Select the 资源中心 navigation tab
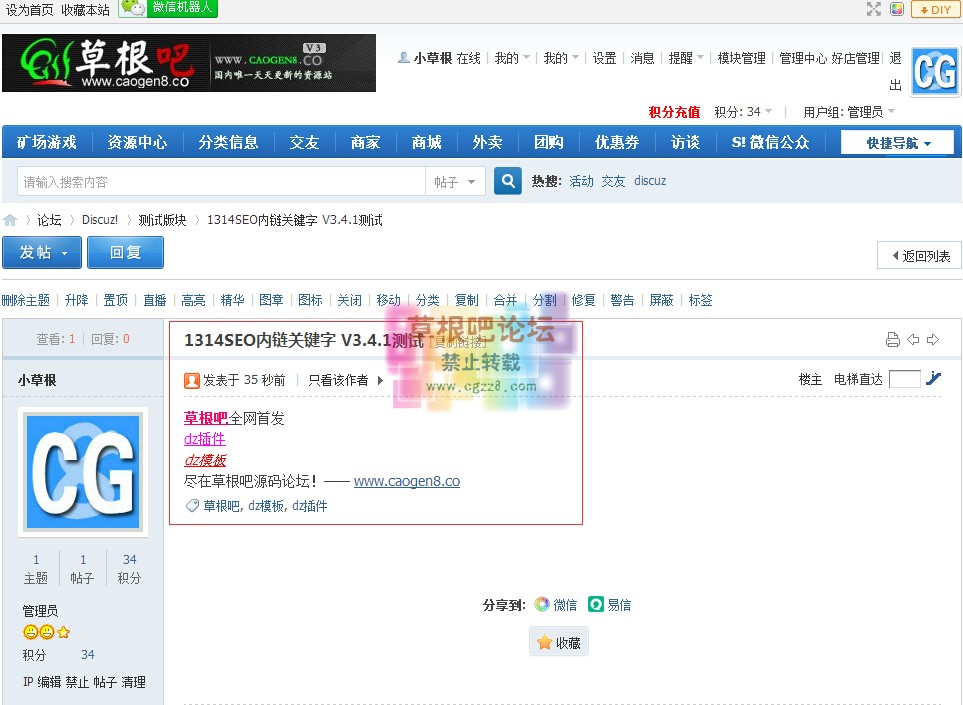Image resolution: width=963 pixels, height=705 pixels. [138, 142]
